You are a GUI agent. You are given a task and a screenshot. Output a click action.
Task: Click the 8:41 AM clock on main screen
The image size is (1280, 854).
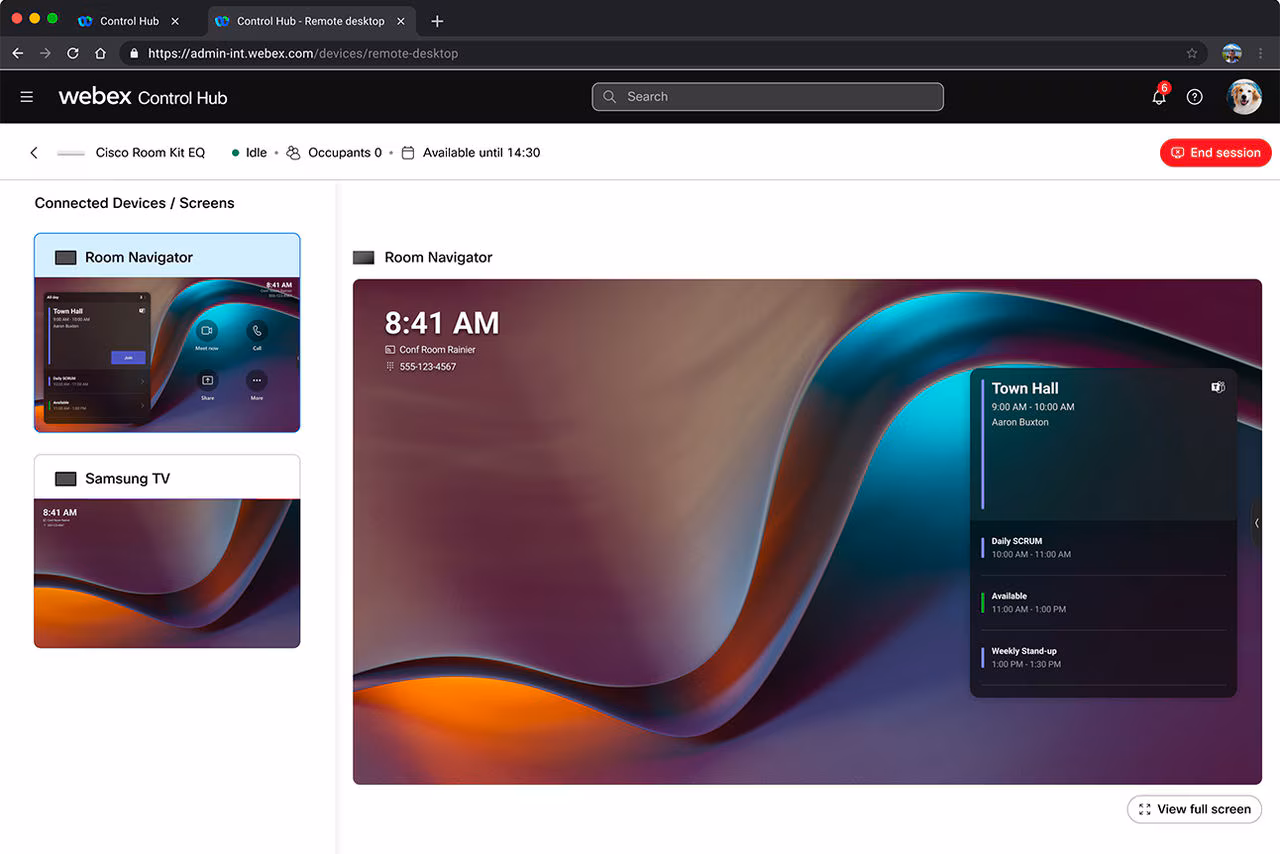(x=442, y=323)
